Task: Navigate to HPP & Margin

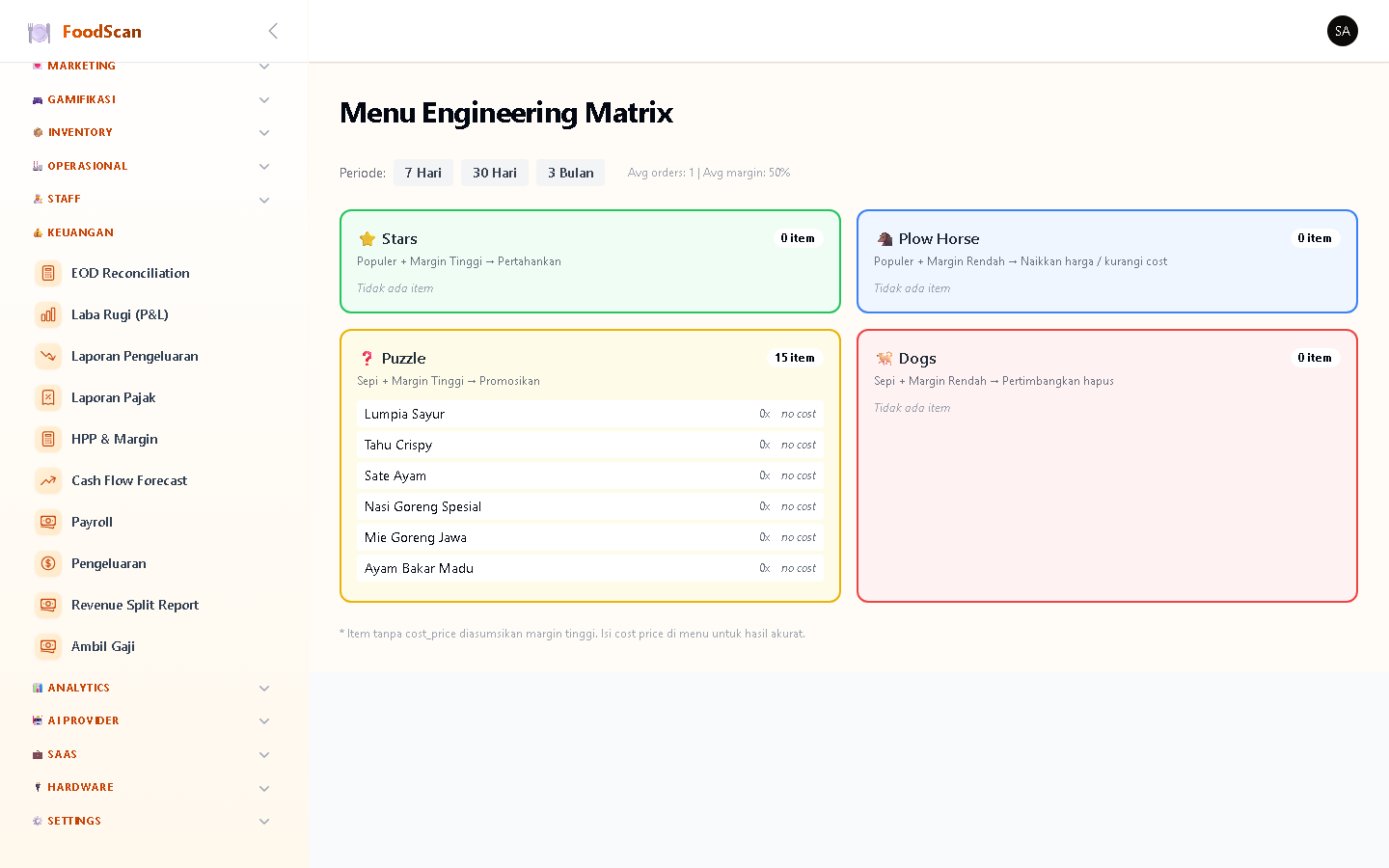Action: click(x=115, y=439)
